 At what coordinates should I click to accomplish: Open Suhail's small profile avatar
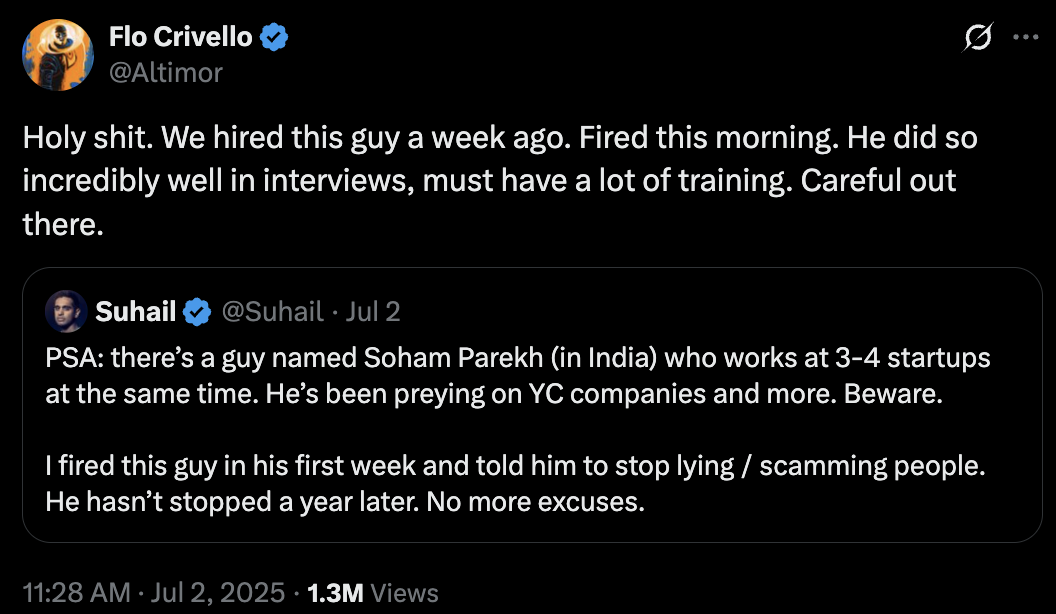coord(66,312)
